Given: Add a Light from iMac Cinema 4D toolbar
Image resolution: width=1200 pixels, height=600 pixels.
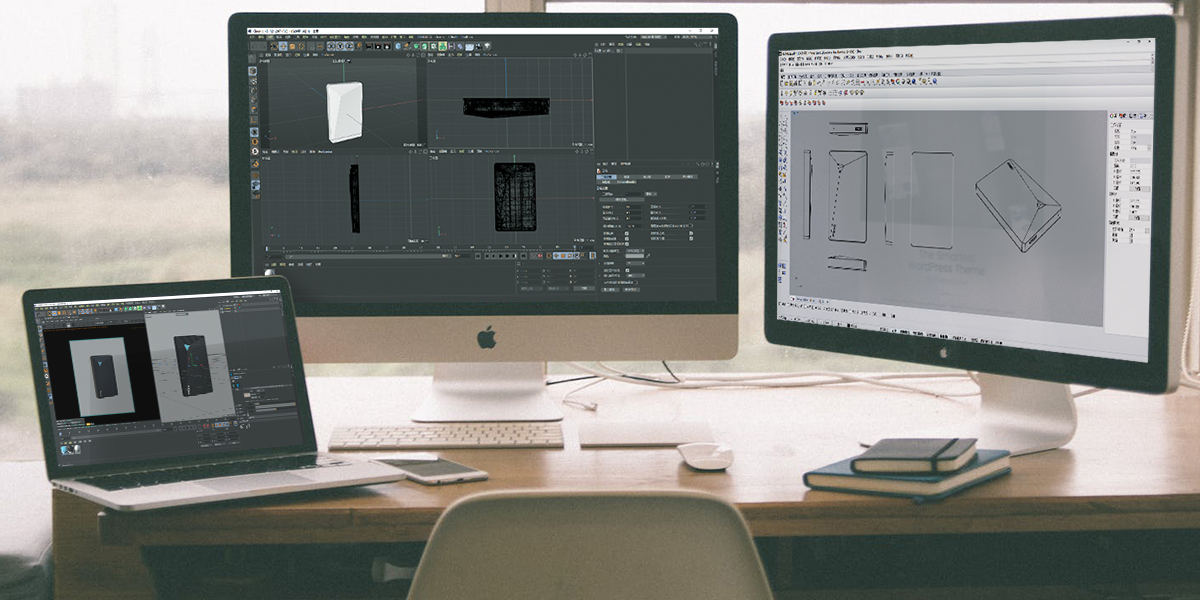Looking at the screenshot, I should 487,46.
